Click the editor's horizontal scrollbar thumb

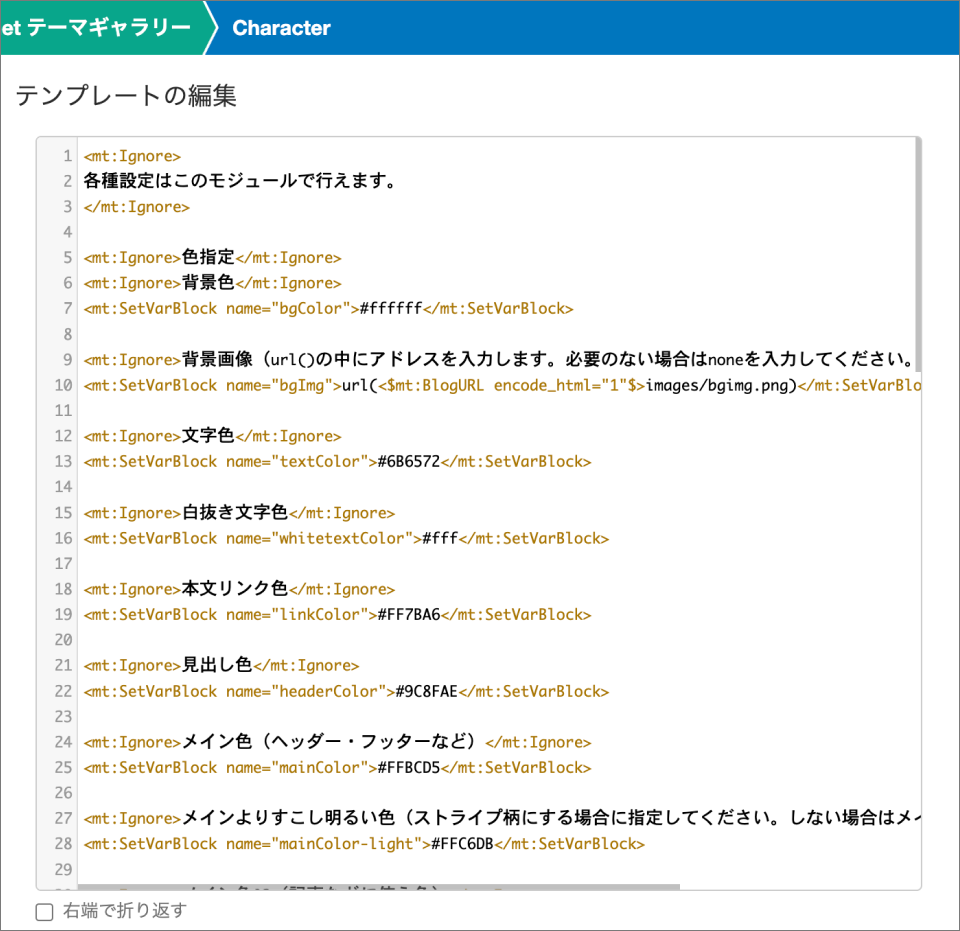pyautogui.click(x=378, y=886)
